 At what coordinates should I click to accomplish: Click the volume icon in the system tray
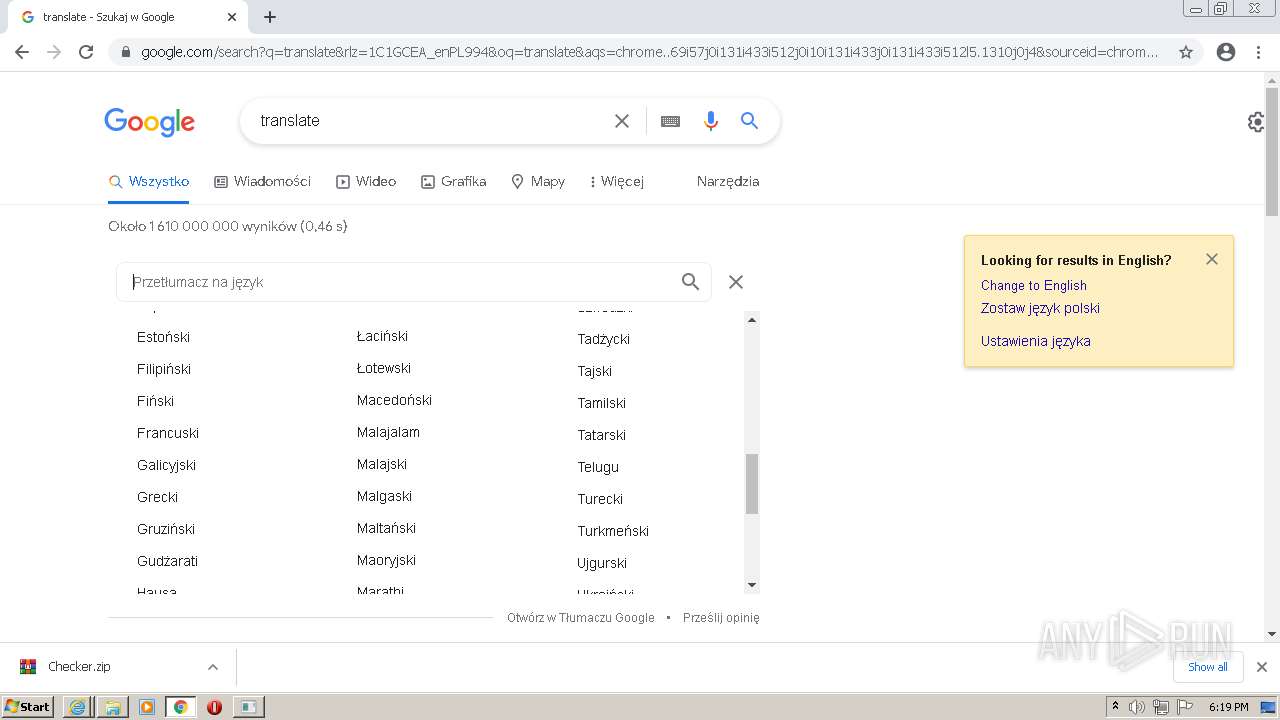click(x=1137, y=707)
